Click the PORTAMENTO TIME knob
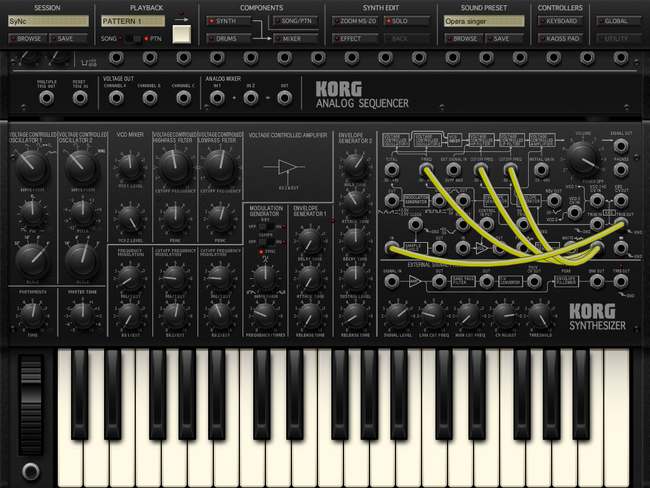Viewport: 650px width, 488px height. 32,316
